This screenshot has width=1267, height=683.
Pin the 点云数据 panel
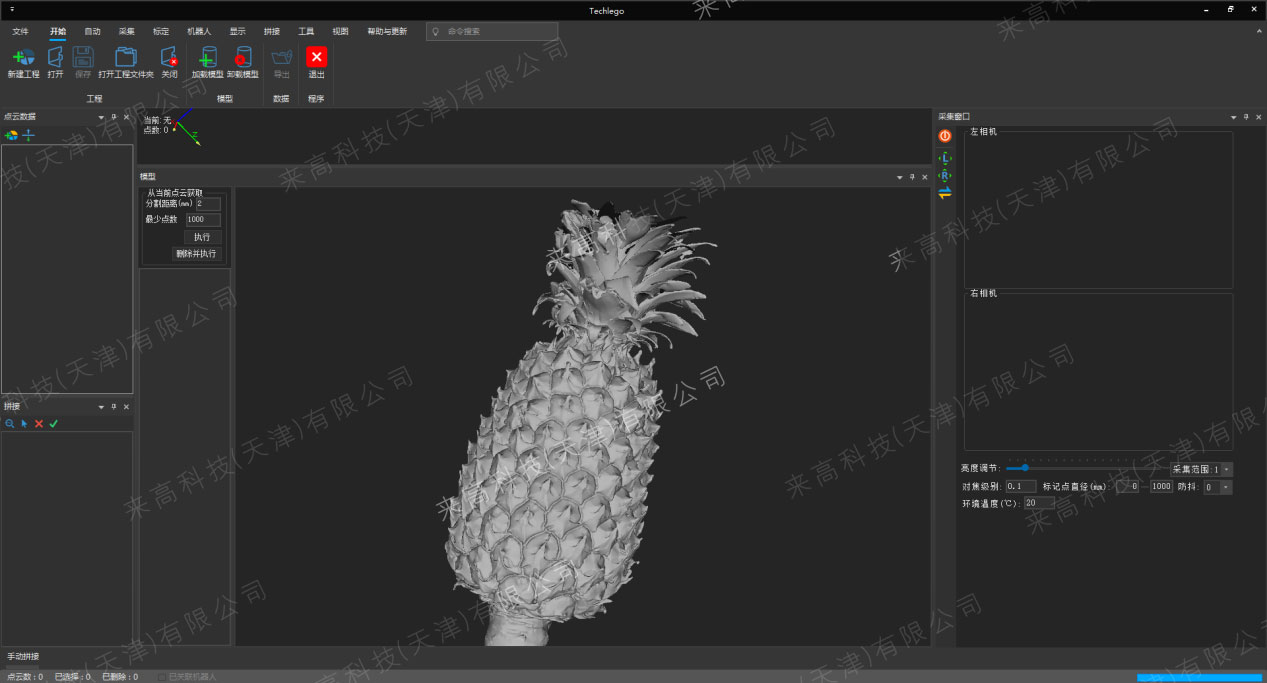click(x=114, y=117)
